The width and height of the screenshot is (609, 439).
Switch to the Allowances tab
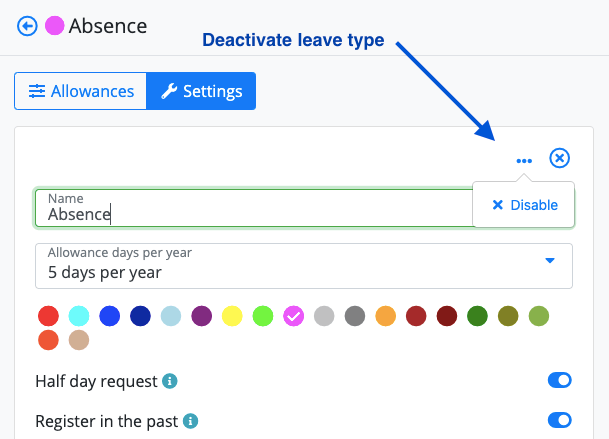click(81, 91)
